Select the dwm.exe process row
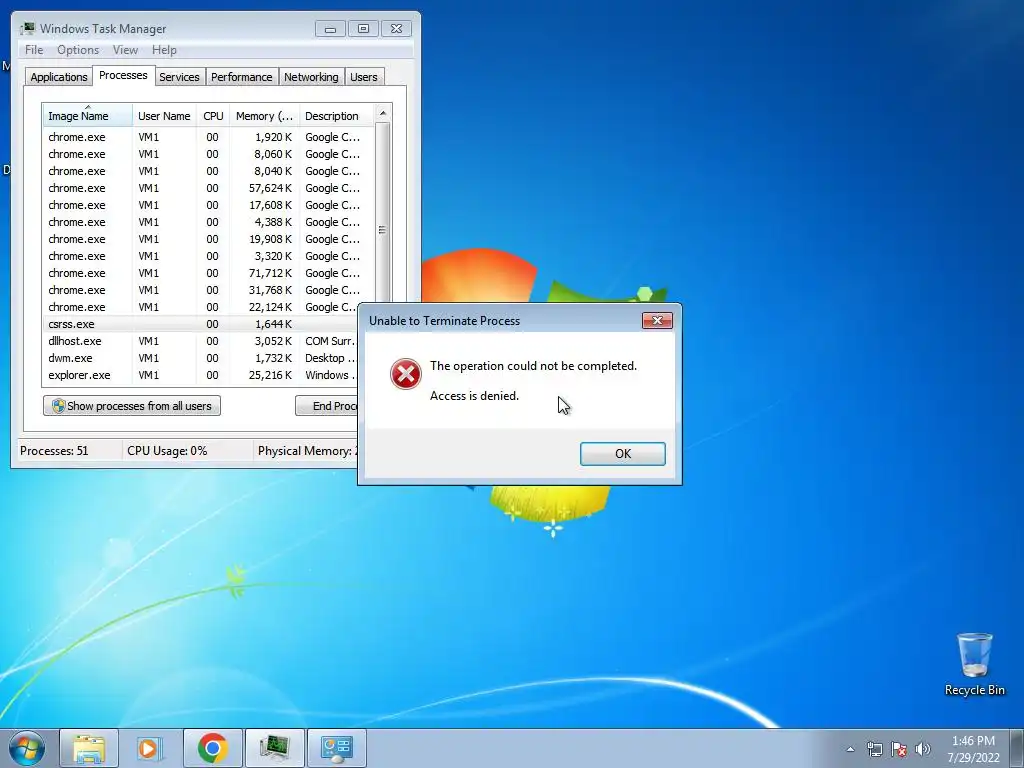 pyautogui.click(x=202, y=358)
